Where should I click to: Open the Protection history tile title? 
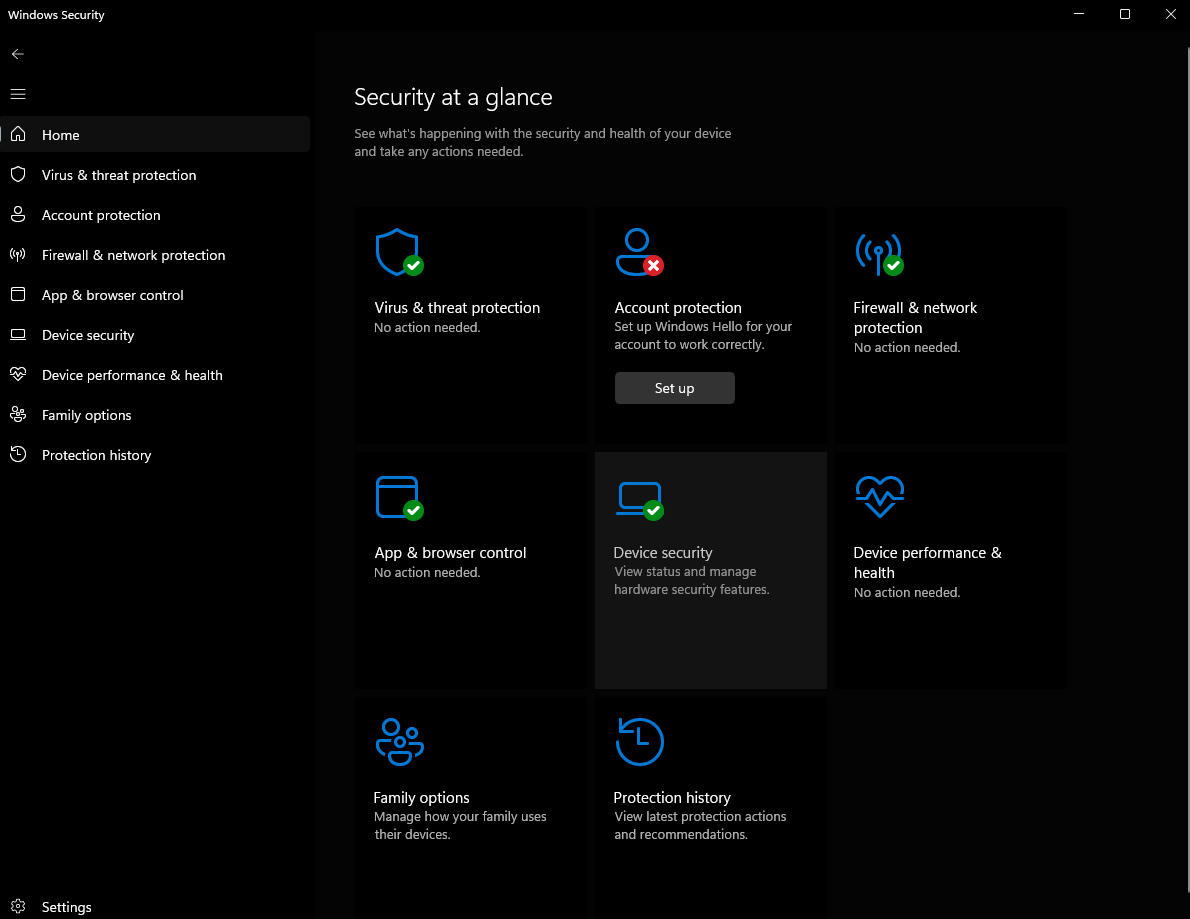click(x=672, y=798)
